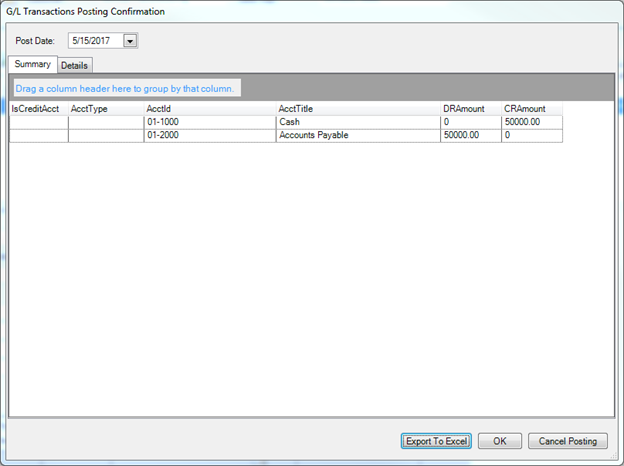Viewport: 624px width, 466px height.
Task: Click the AcctType cell in Accounts Payable row
Action: click(106, 135)
